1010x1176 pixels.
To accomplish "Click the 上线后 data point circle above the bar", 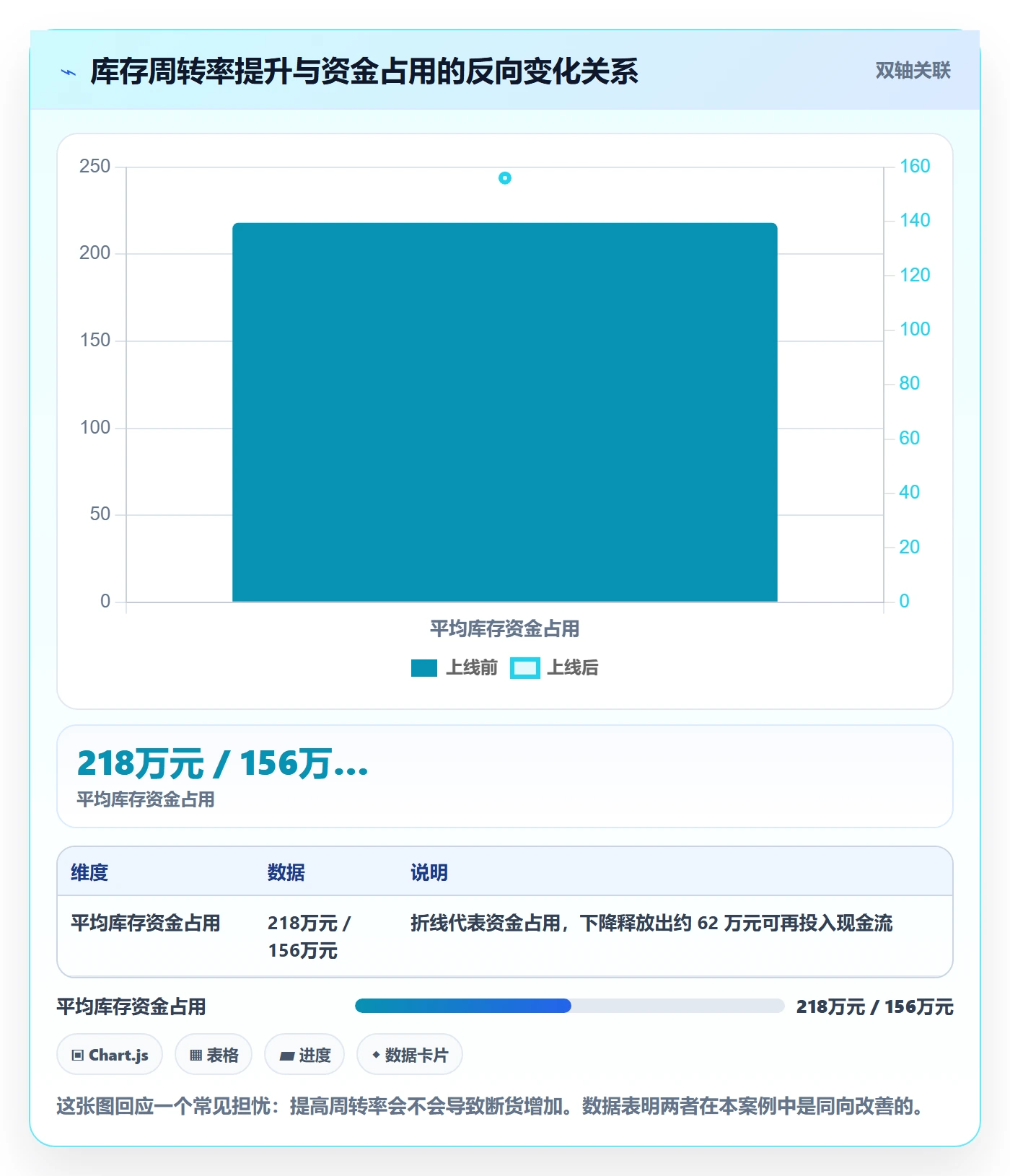I will click(x=505, y=177).
